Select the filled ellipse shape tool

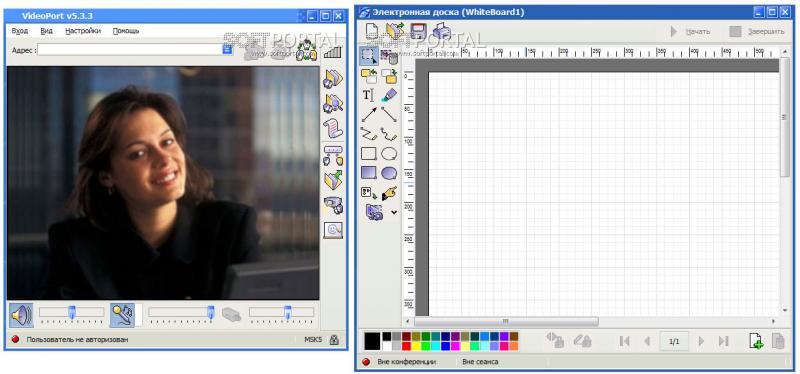(389, 173)
